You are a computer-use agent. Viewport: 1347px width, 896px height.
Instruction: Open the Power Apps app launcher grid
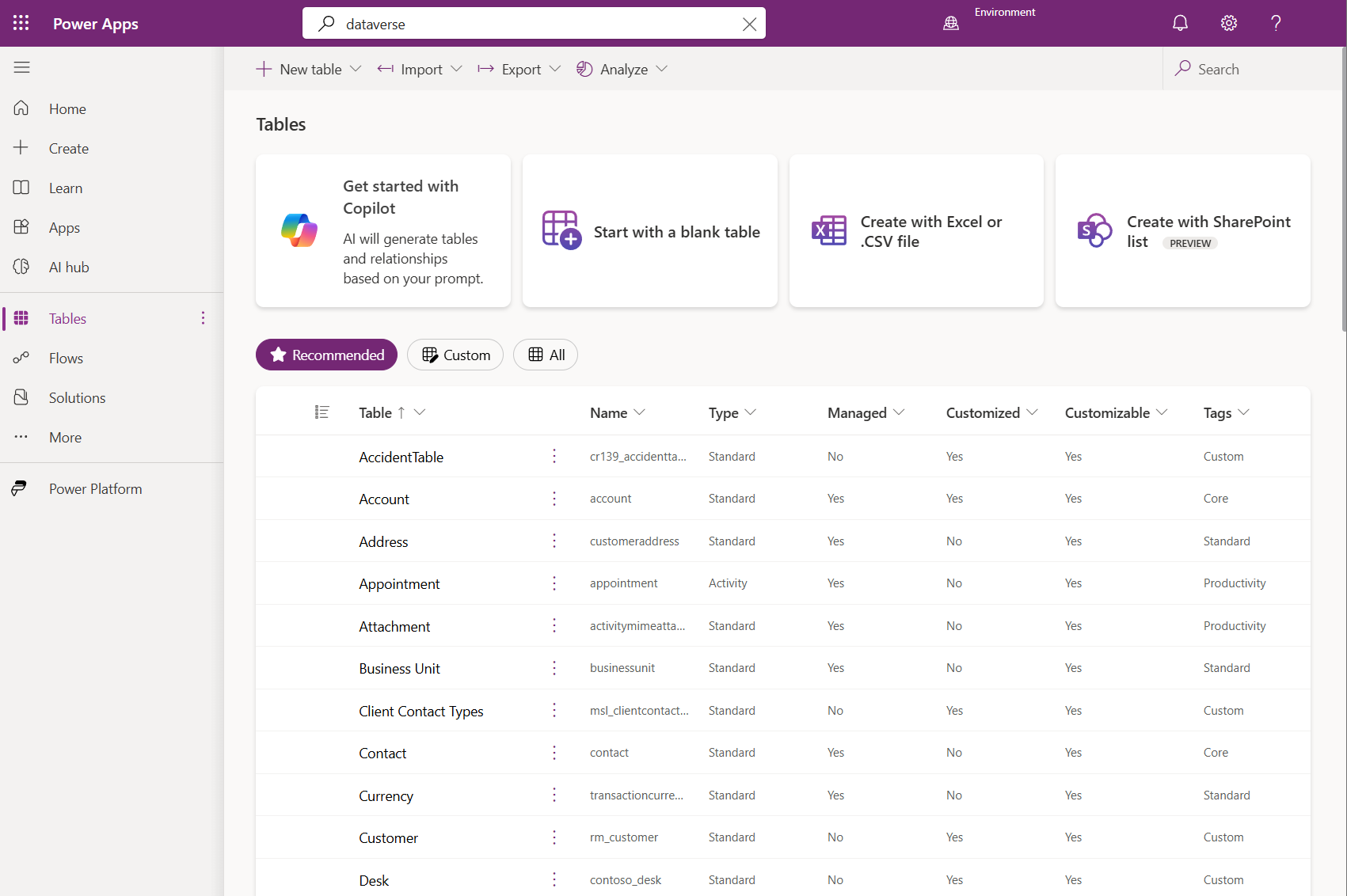21,23
